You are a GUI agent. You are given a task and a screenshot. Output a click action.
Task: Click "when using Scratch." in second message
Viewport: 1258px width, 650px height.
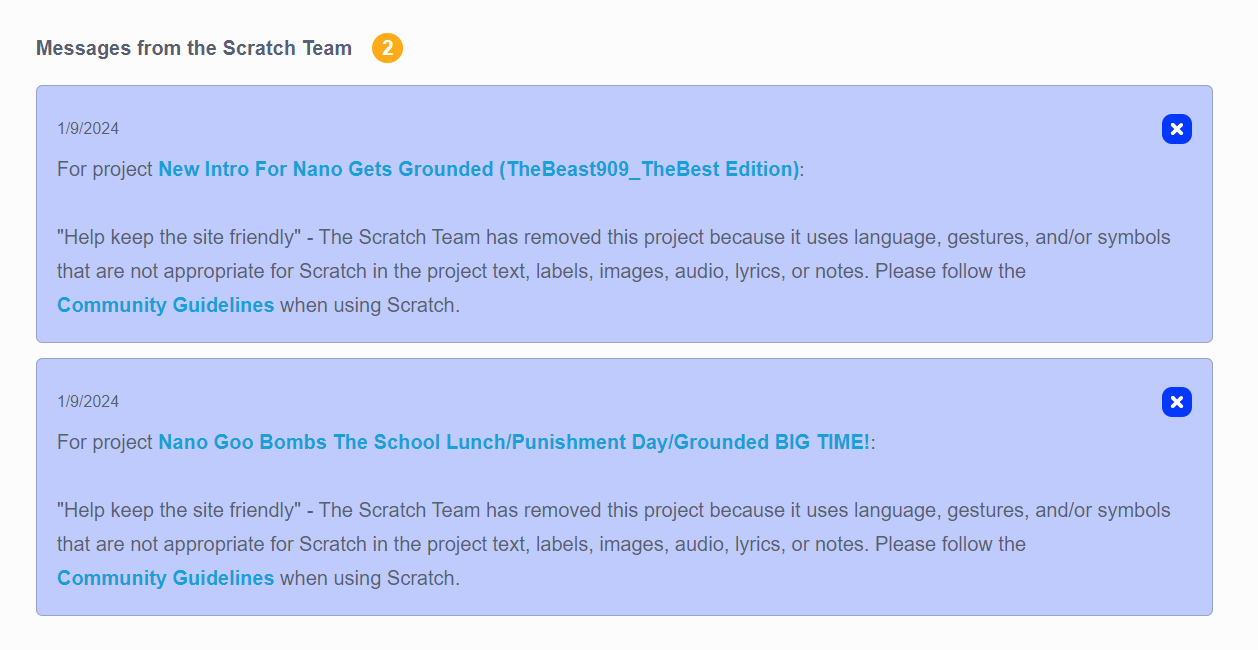(x=370, y=578)
